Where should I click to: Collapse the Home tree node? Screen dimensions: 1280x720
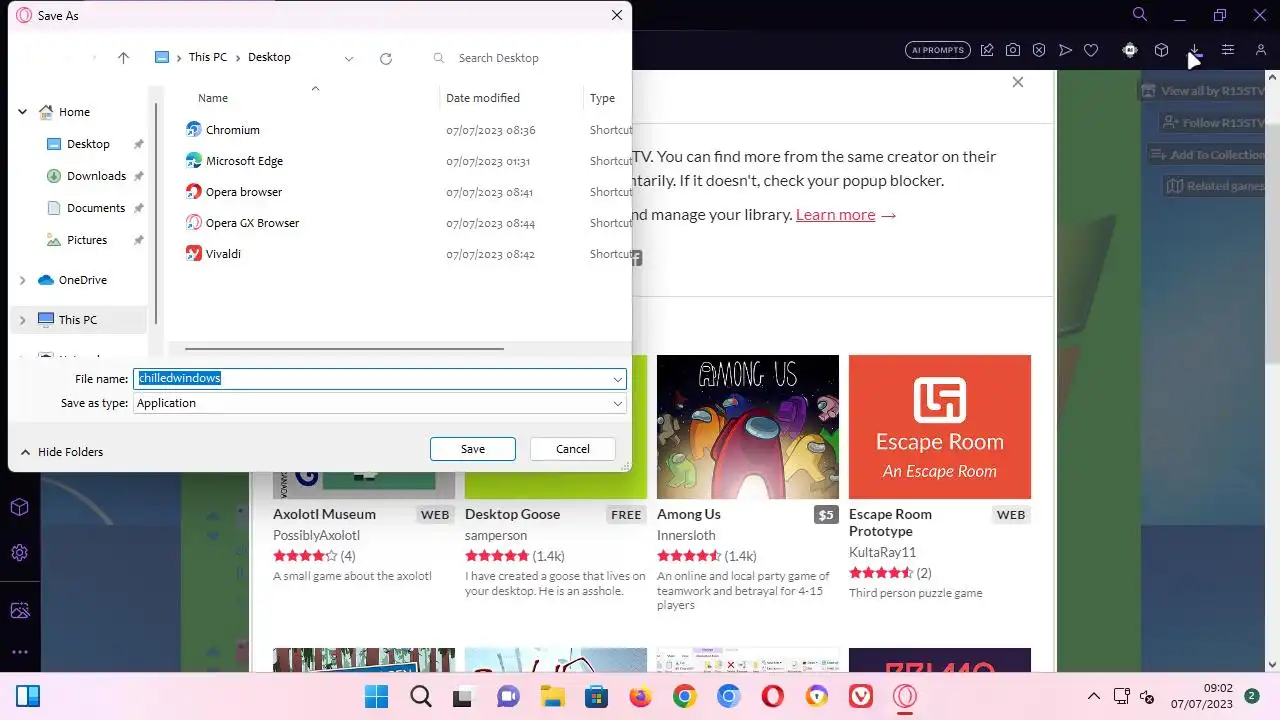point(23,112)
